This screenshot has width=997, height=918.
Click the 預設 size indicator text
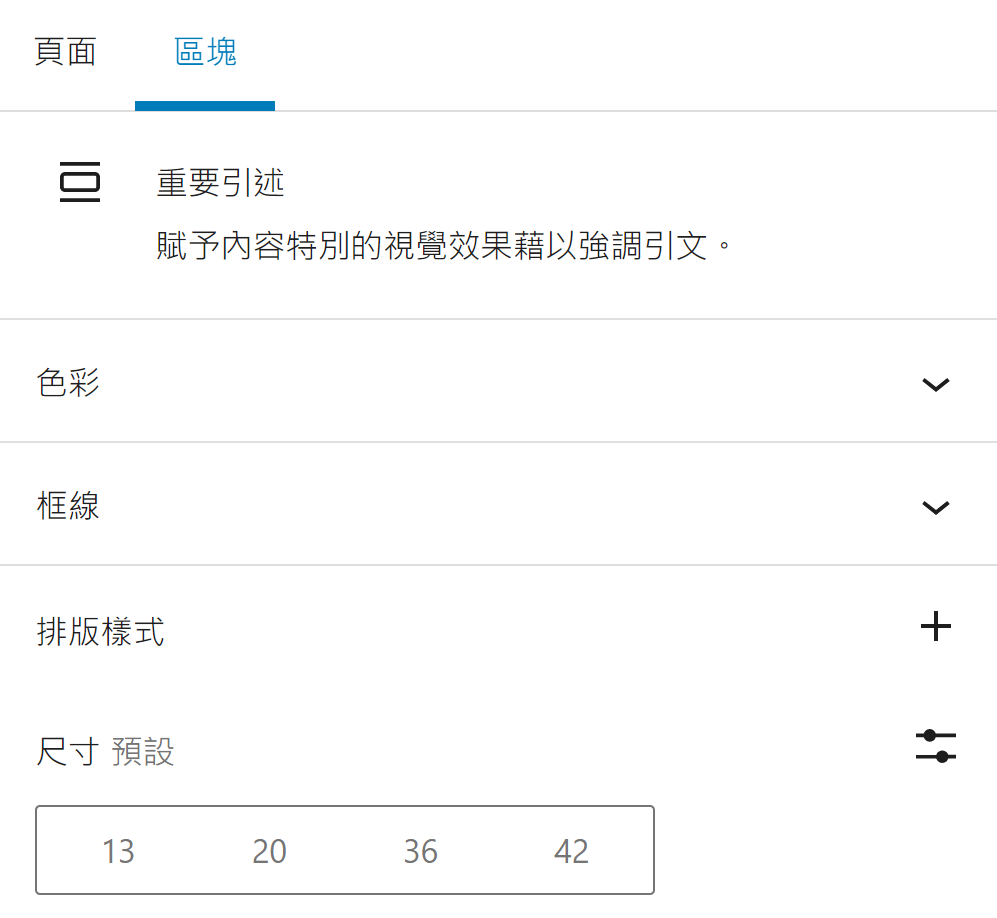click(x=143, y=752)
